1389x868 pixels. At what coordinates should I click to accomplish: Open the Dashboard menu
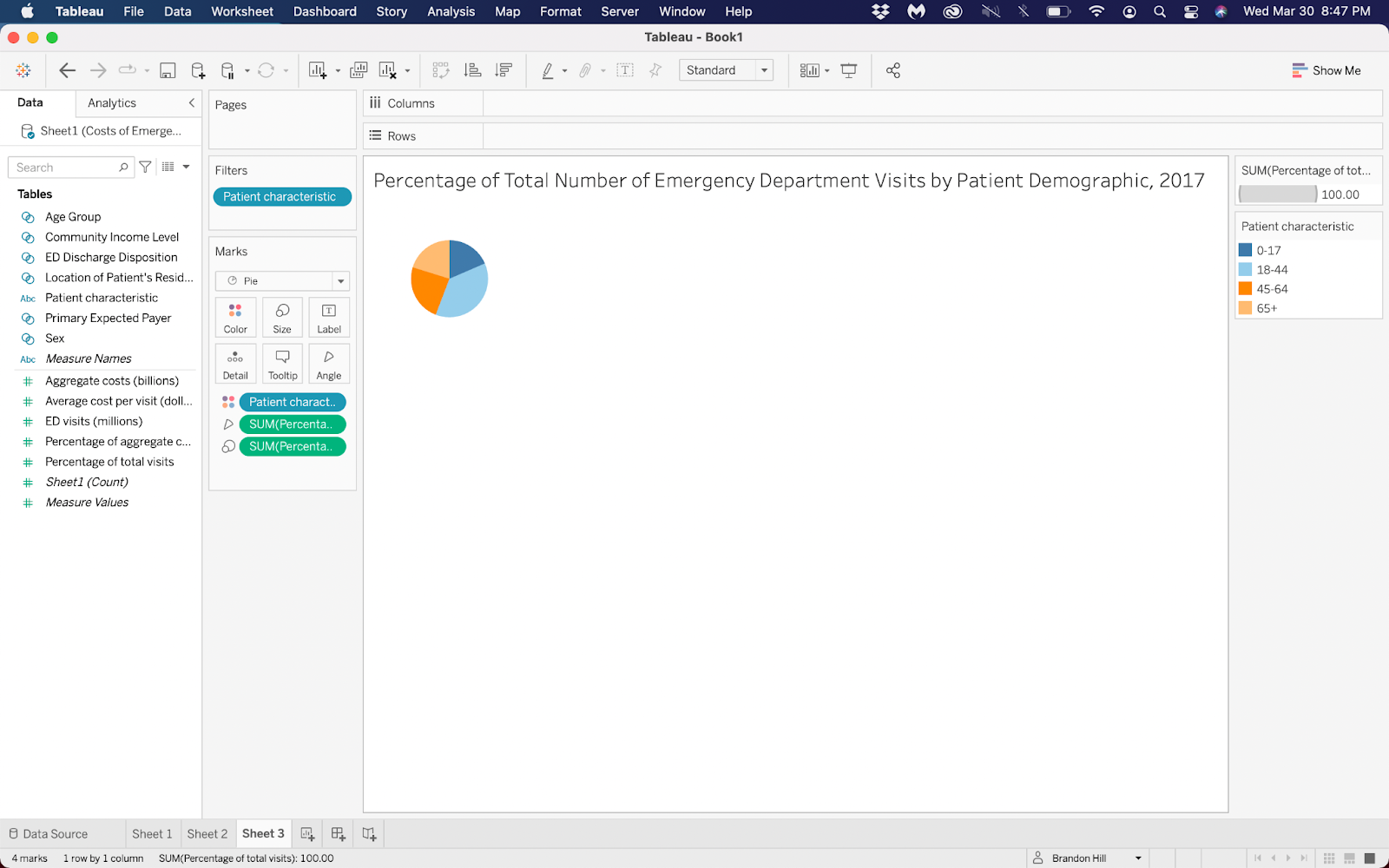coord(325,11)
